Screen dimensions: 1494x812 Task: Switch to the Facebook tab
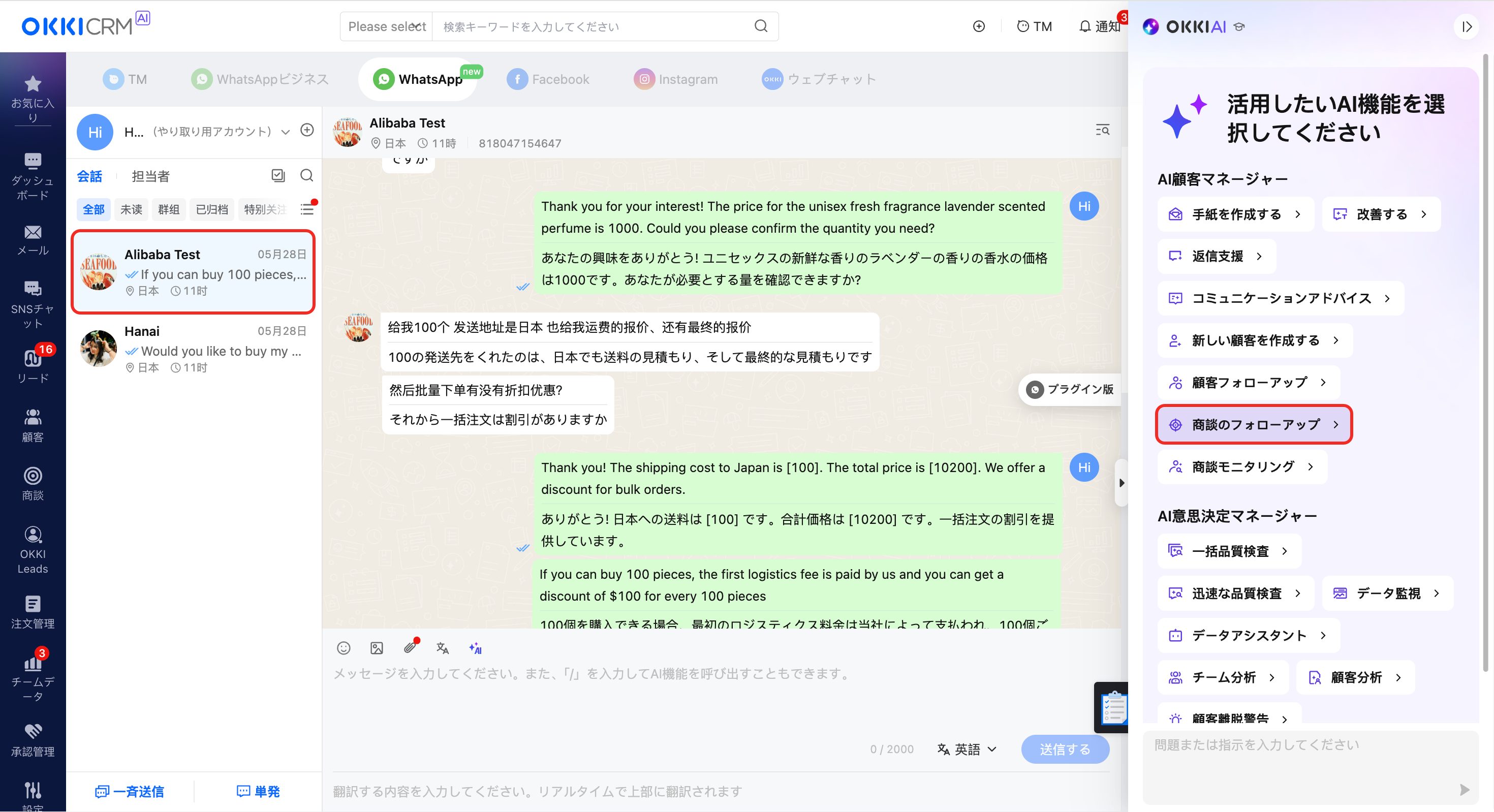548,79
